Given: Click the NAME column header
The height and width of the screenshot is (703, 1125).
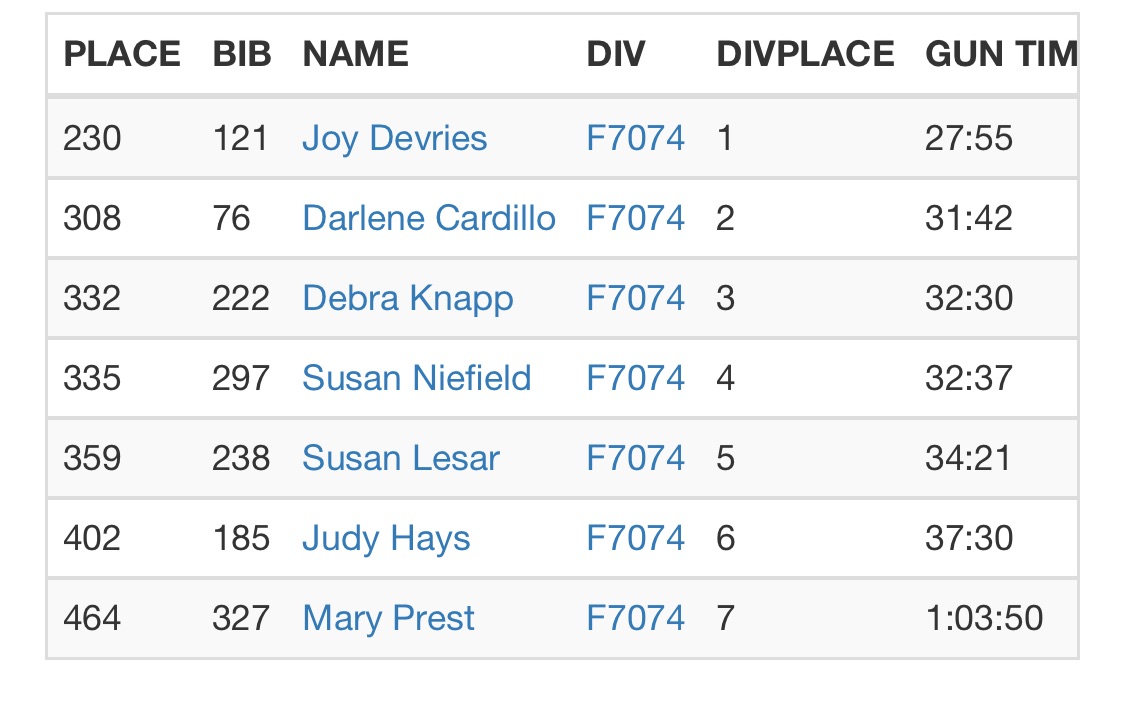Looking at the screenshot, I should (355, 54).
